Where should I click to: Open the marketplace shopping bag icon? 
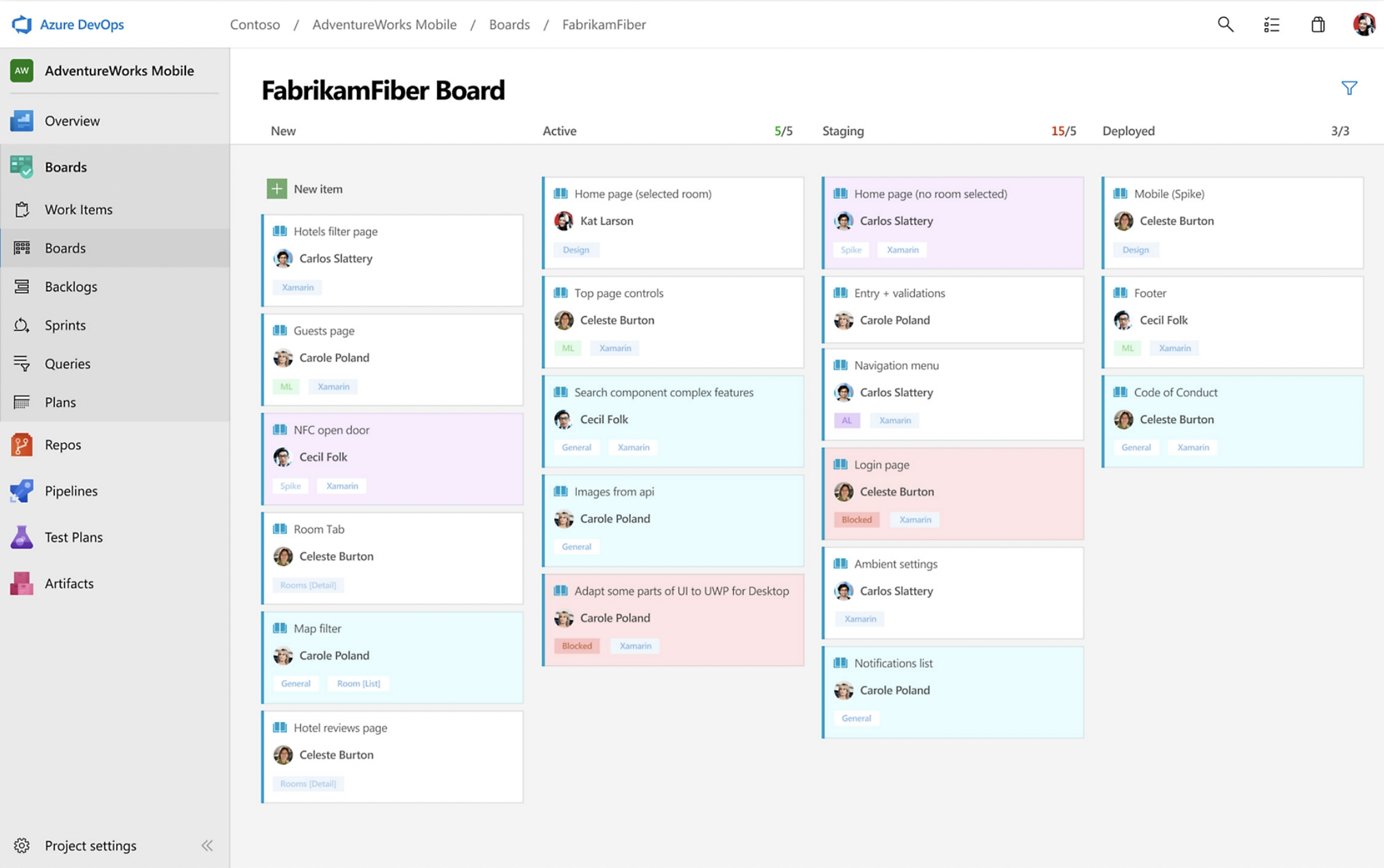click(x=1317, y=25)
